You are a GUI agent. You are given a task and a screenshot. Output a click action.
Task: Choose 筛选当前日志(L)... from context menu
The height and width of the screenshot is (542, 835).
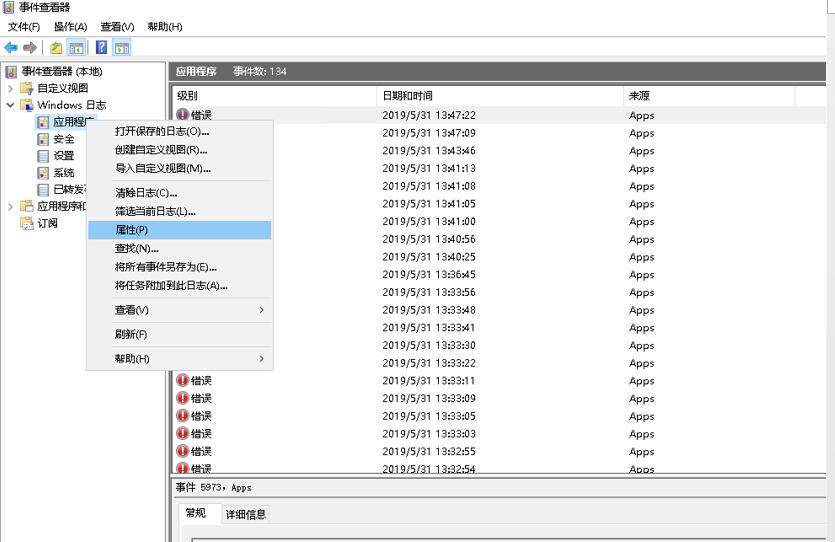click(180, 211)
